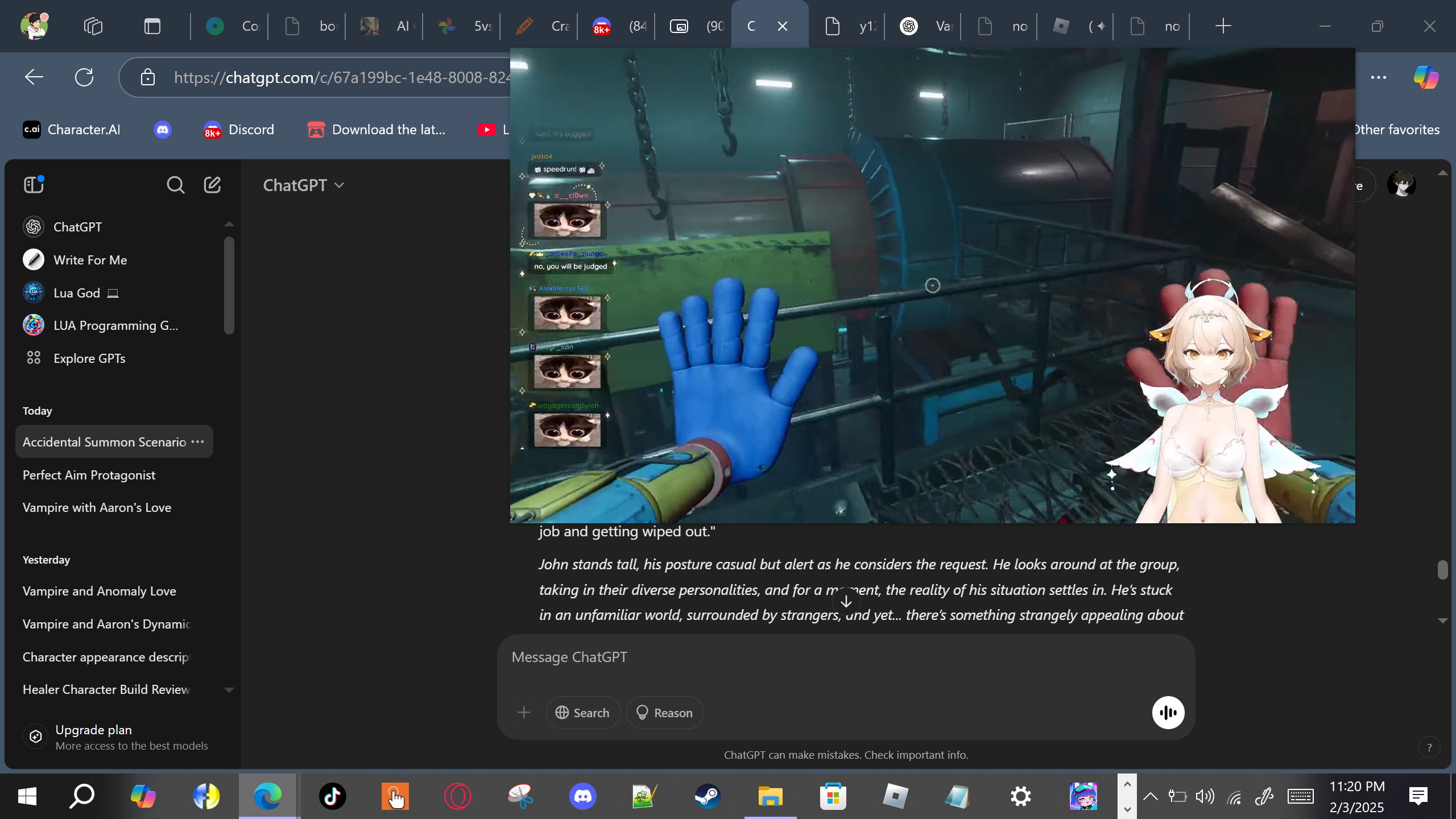1456x819 pixels.
Task: Go back with the browser back arrow
Action: coord(34,77)
